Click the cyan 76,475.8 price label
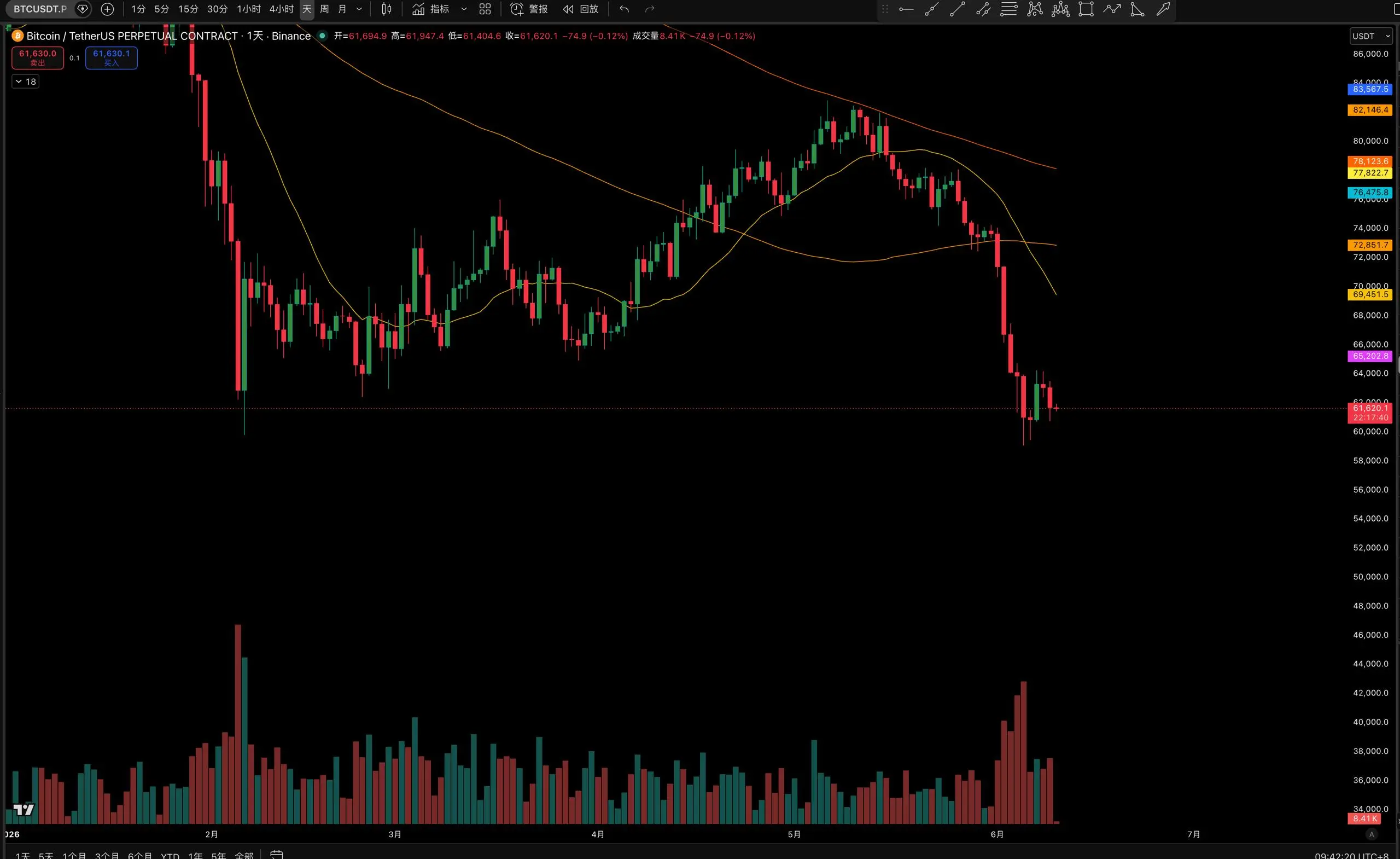The image size is (1400, 859). pos(1370,193)
